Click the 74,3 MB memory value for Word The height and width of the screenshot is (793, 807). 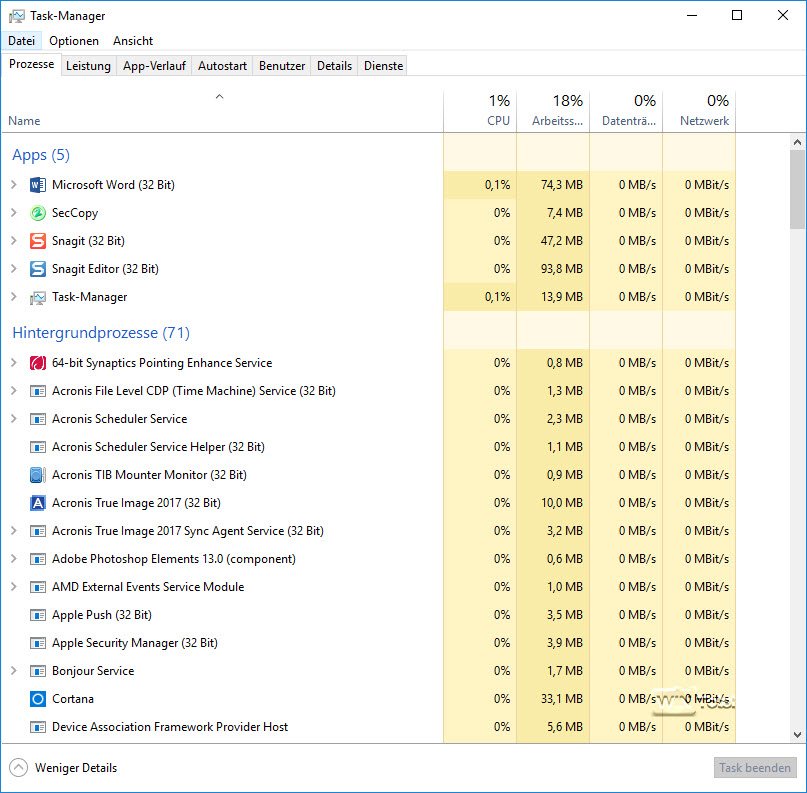562,185
